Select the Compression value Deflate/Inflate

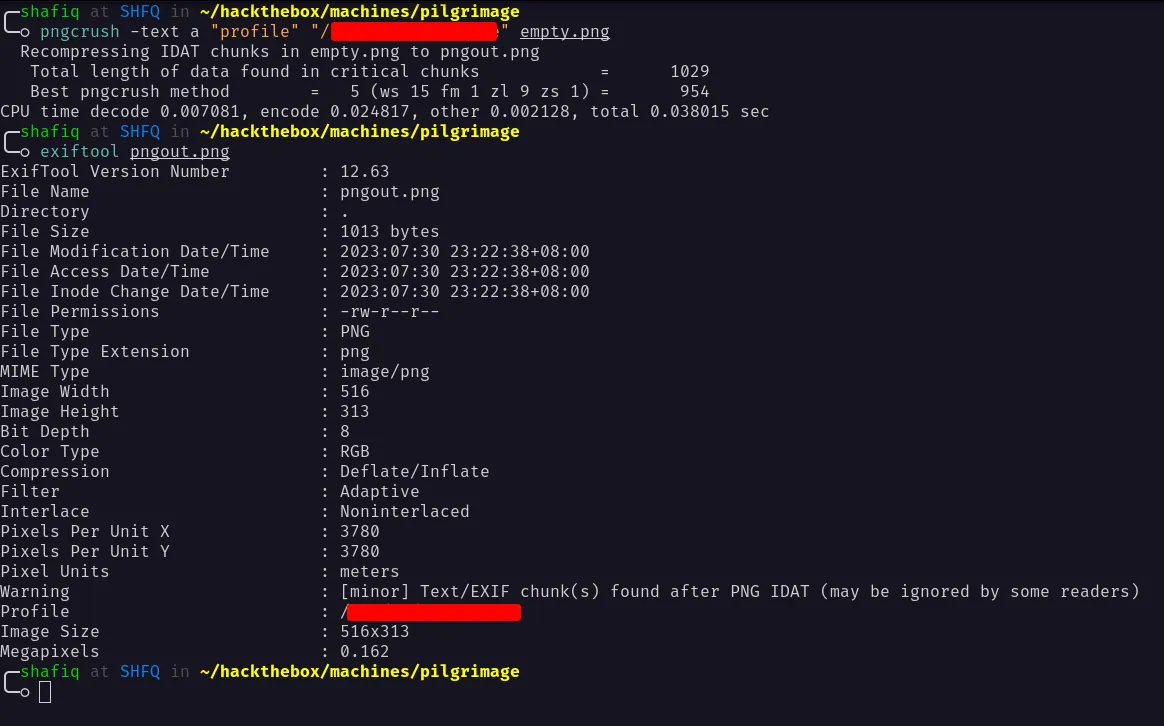point(415,472)
